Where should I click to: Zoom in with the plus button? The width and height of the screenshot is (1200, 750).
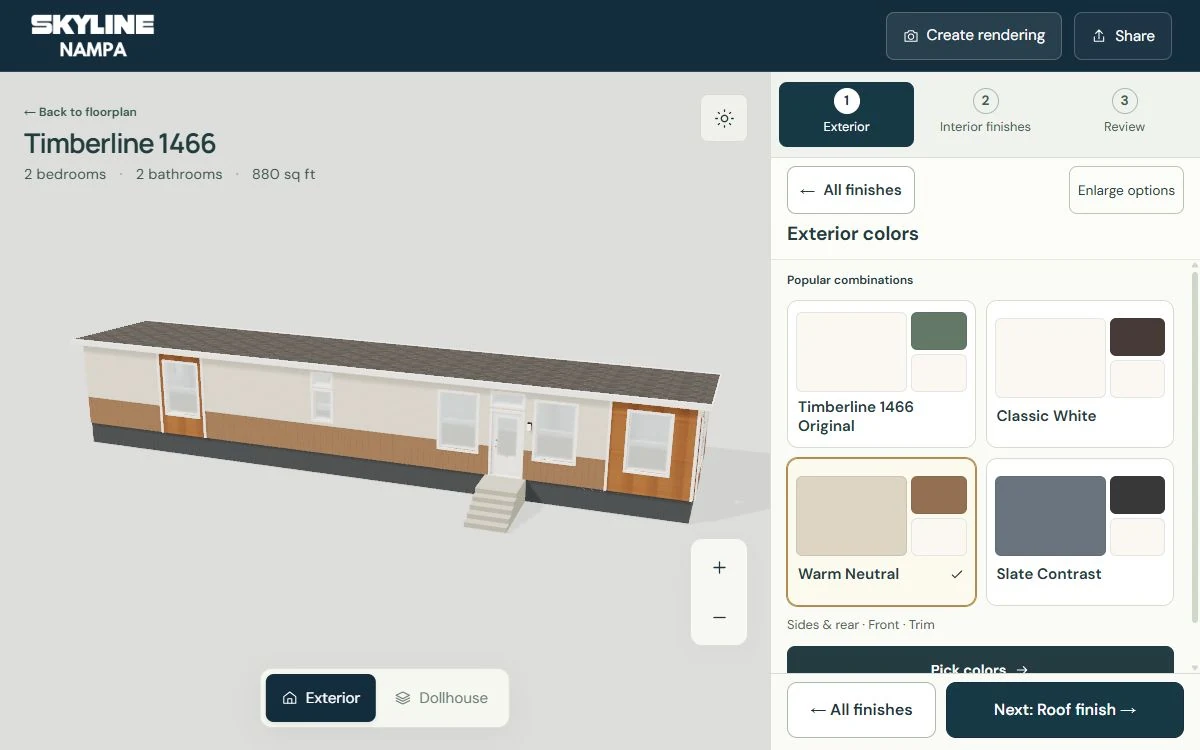(719, 568)
